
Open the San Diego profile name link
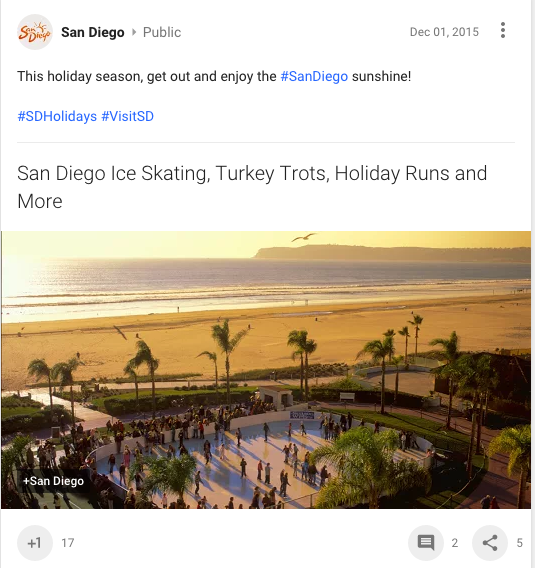pos(93,32)
